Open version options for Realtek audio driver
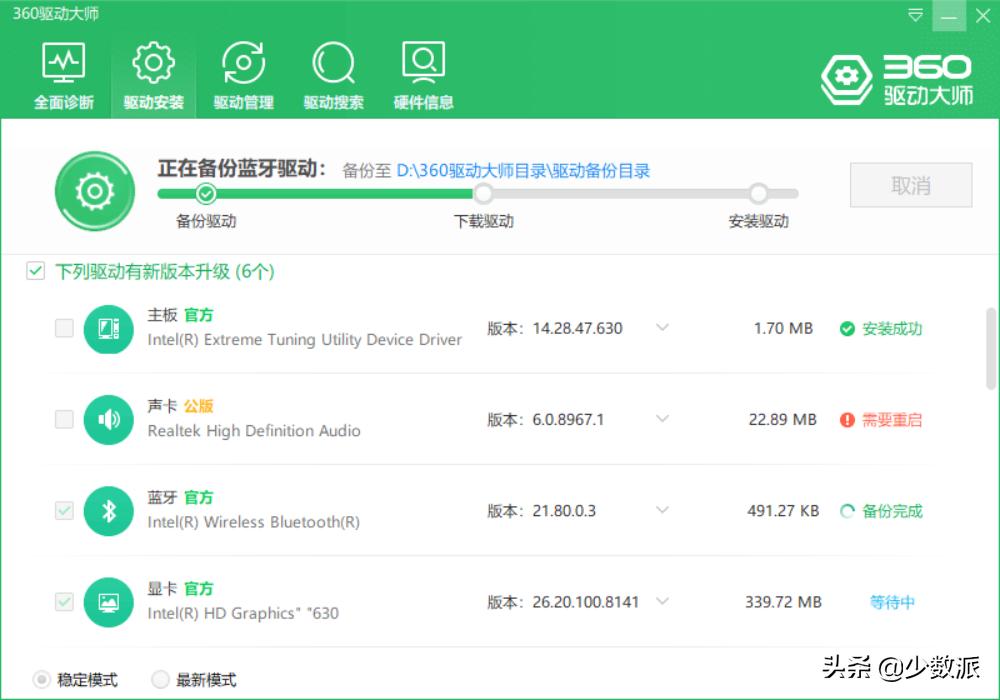Viewport: 1000px width, 700px height. tap(662, 420)
